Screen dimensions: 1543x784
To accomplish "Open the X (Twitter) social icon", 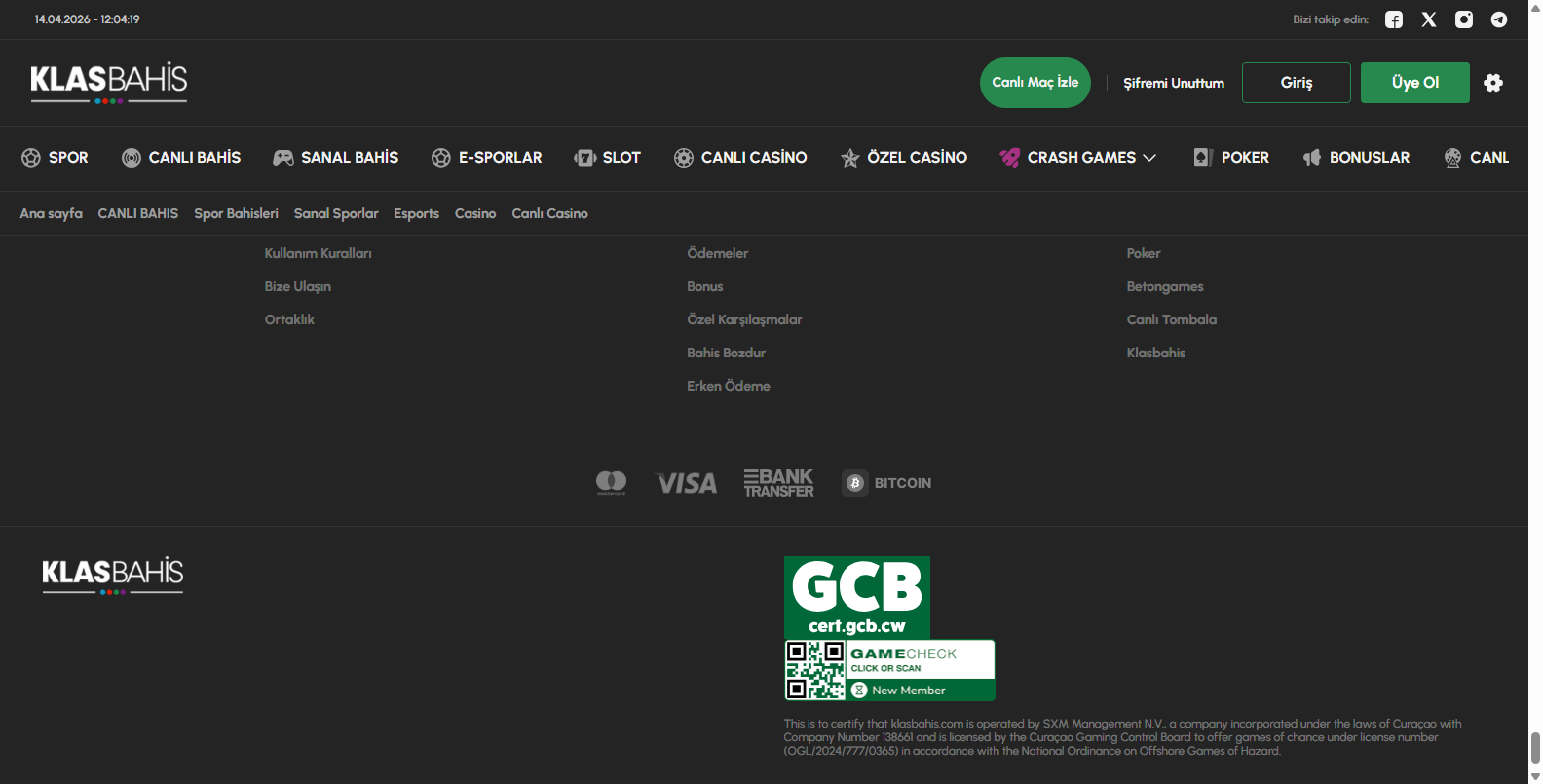I will (x=1429, y=19).
